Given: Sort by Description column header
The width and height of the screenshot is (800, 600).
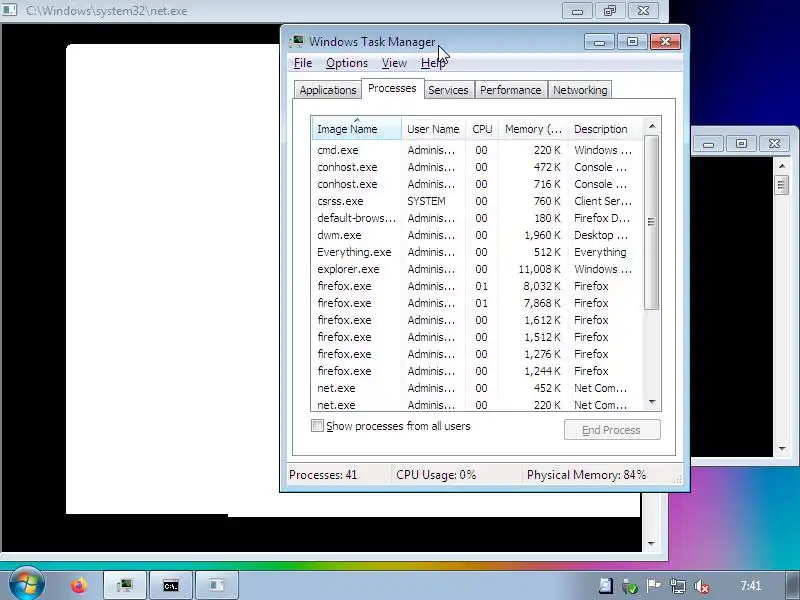Looking at the screenshot, I should point(605,129).
